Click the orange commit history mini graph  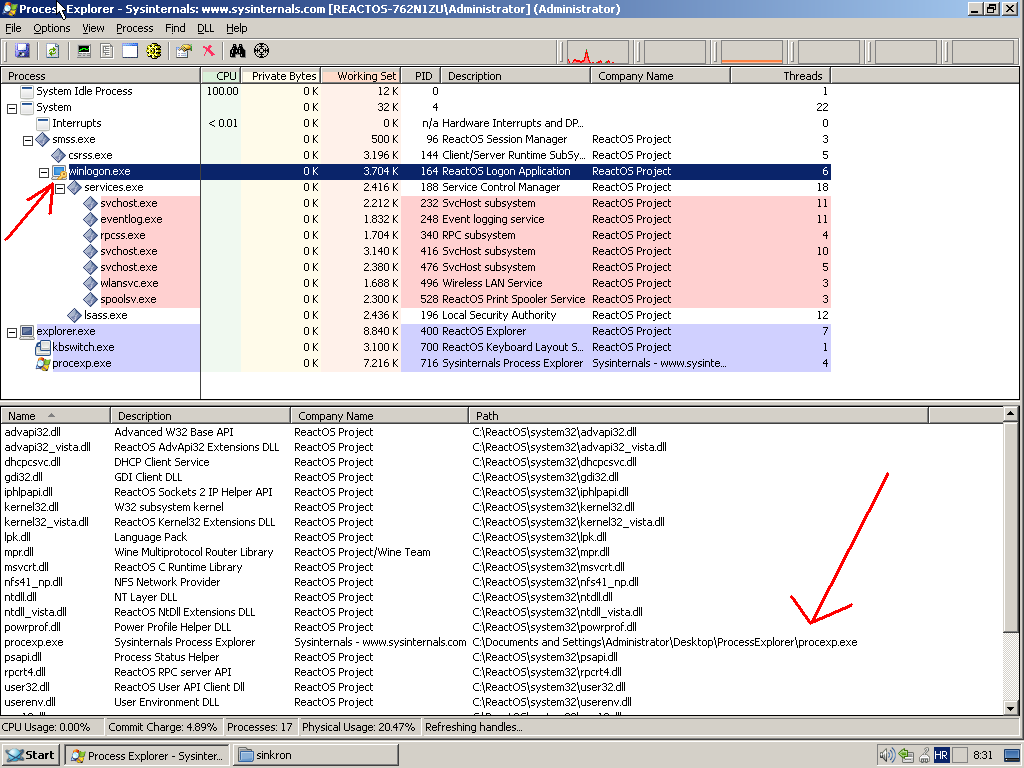(752, 52)
